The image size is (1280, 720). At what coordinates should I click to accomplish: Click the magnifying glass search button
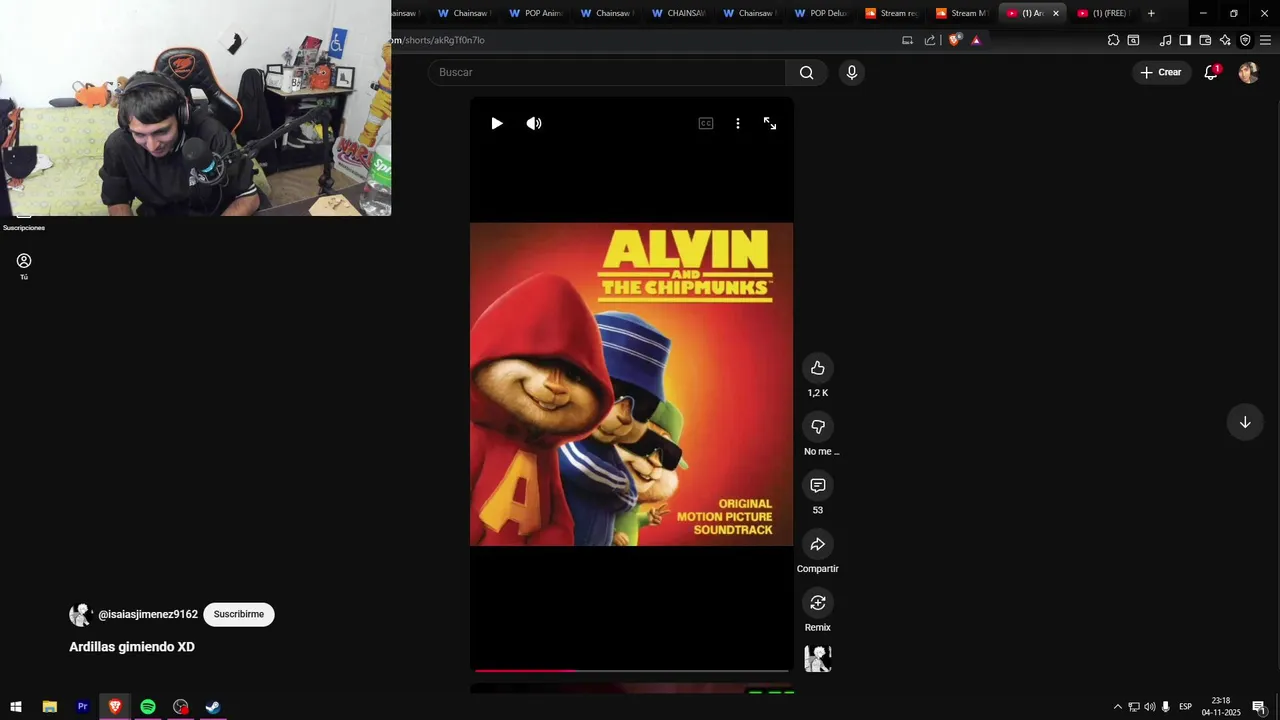807,72
